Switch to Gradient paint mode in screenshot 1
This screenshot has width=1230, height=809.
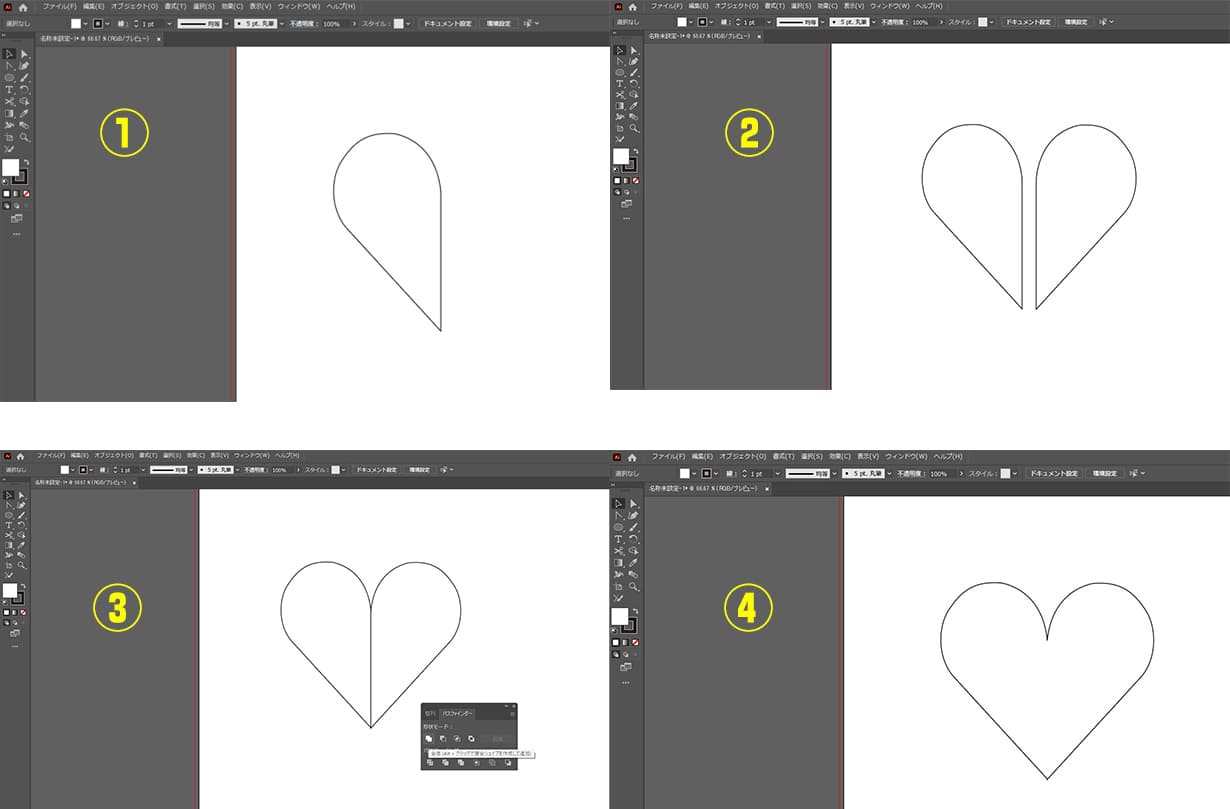coord(16,194)
